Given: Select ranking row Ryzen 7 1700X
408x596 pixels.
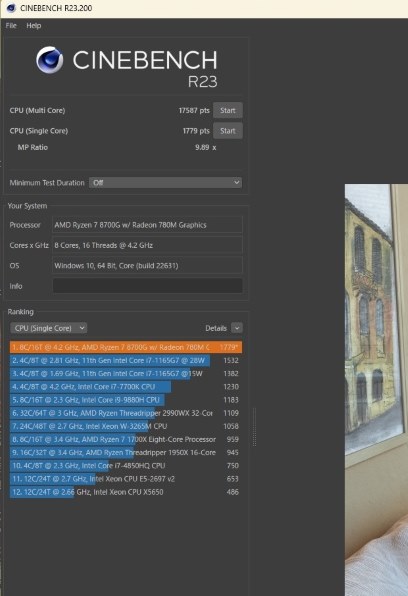Looking at the screenshot, I should [x=126, y=439].
